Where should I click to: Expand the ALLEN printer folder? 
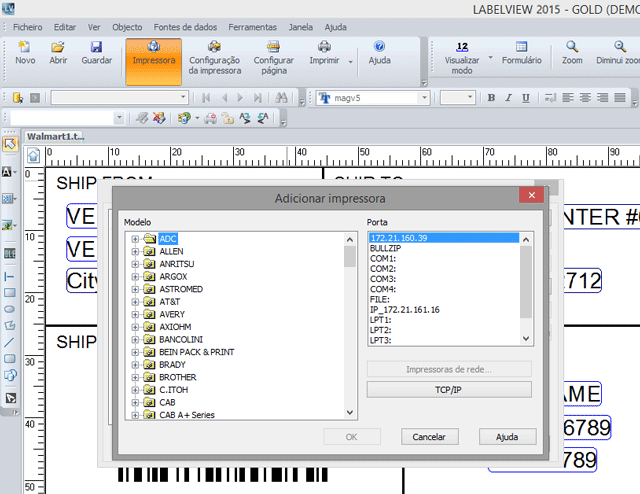point(135,251)
